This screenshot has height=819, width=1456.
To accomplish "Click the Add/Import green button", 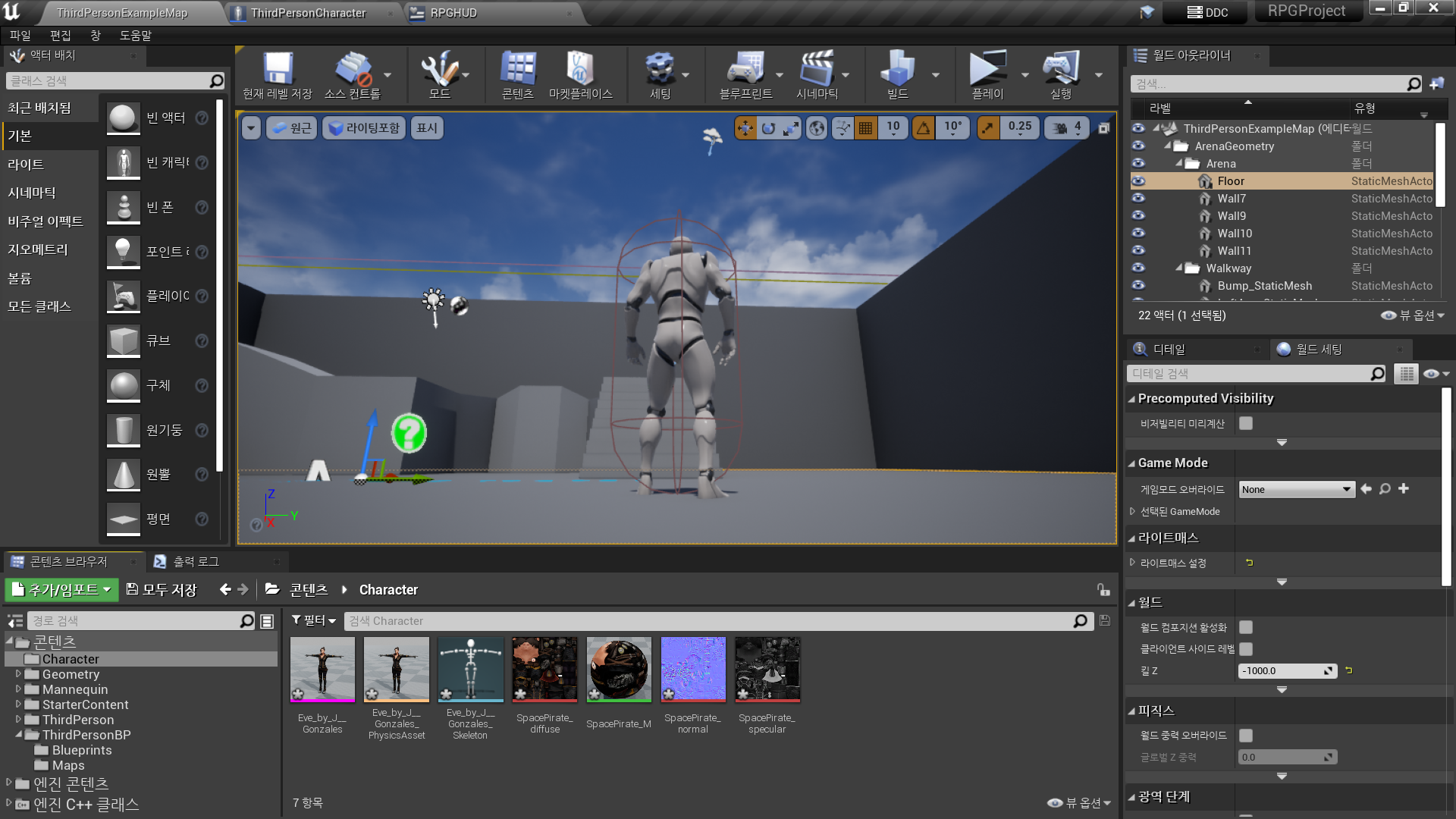I will tap(62, 589).
